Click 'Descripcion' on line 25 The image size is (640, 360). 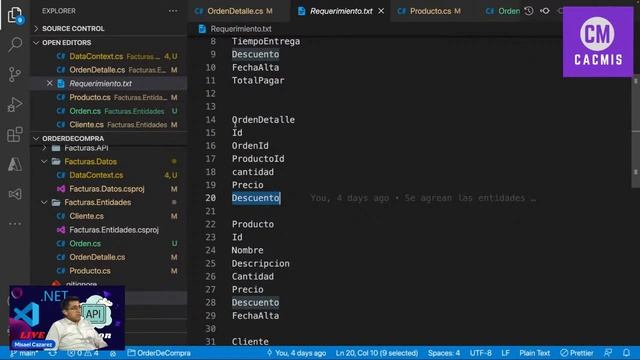point(260,263)
